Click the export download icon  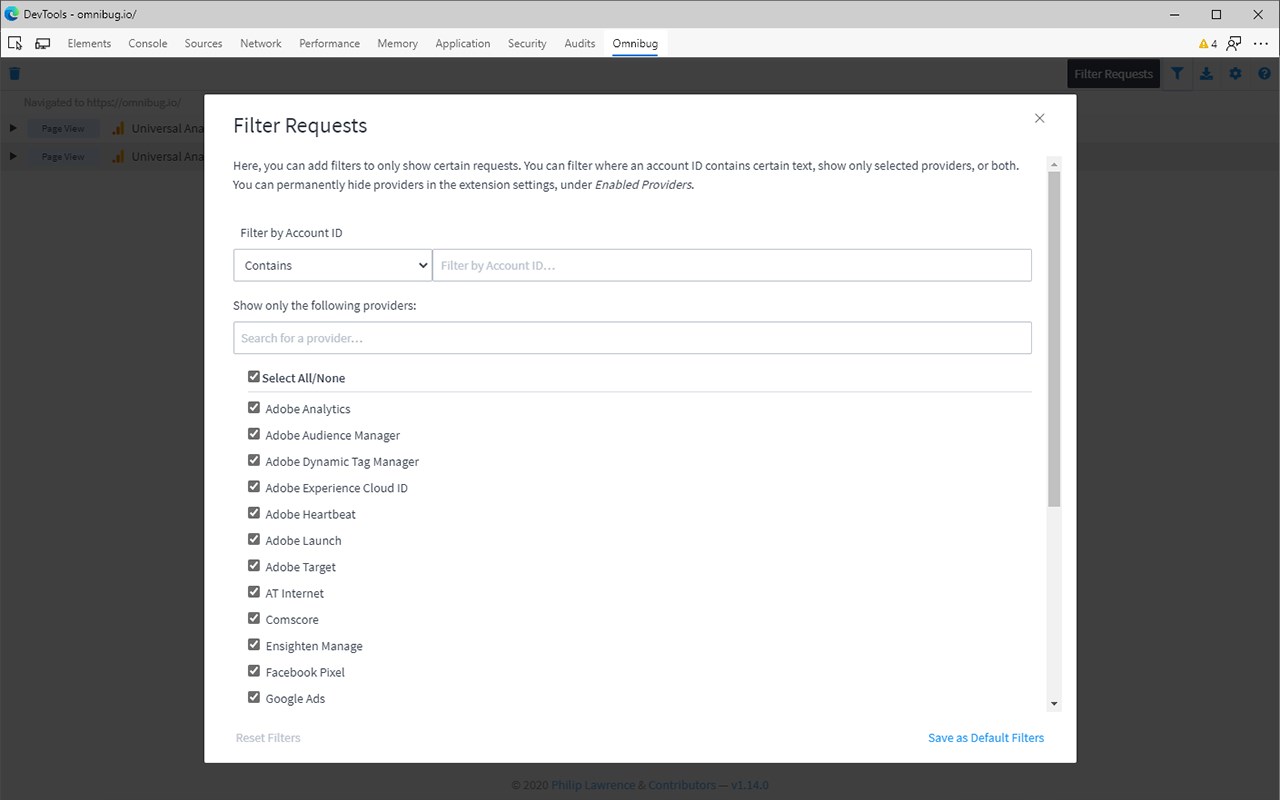1207,73
